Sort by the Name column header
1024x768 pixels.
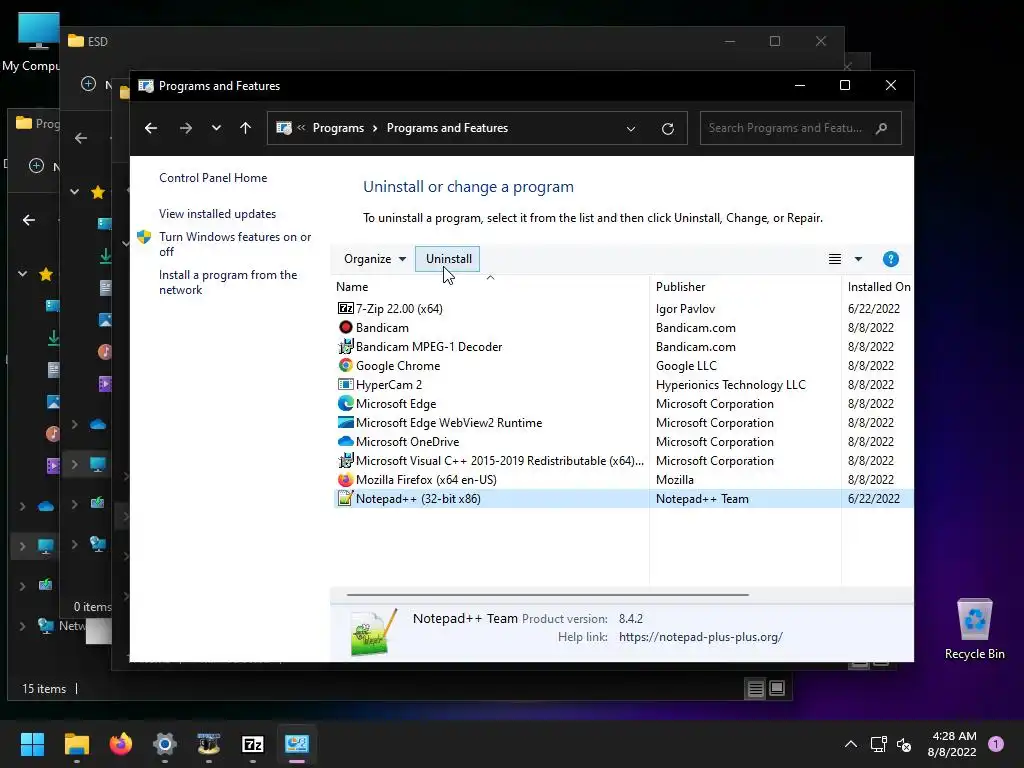(352, 287)
